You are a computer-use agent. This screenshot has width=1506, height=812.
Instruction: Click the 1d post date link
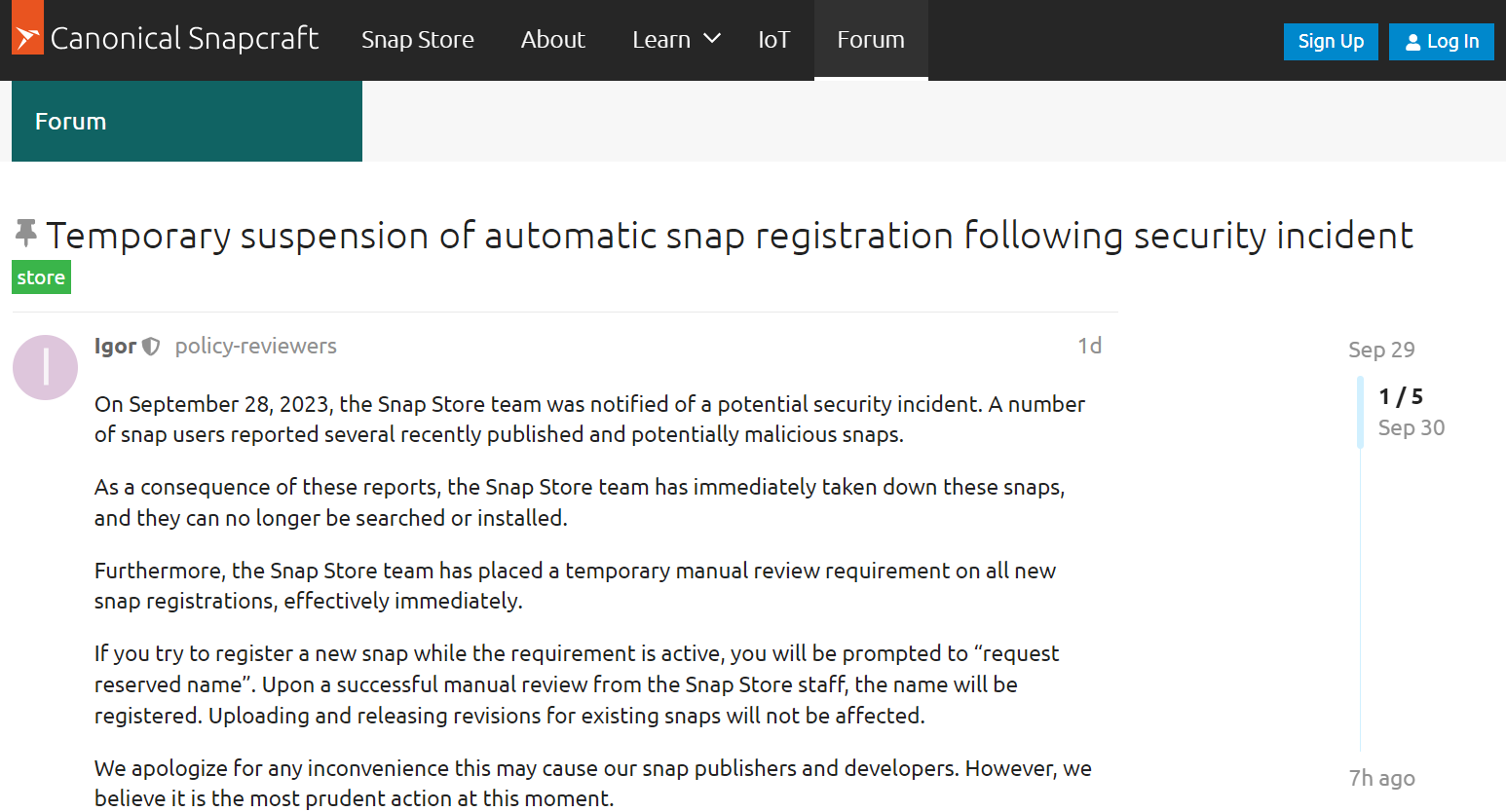1089,346
